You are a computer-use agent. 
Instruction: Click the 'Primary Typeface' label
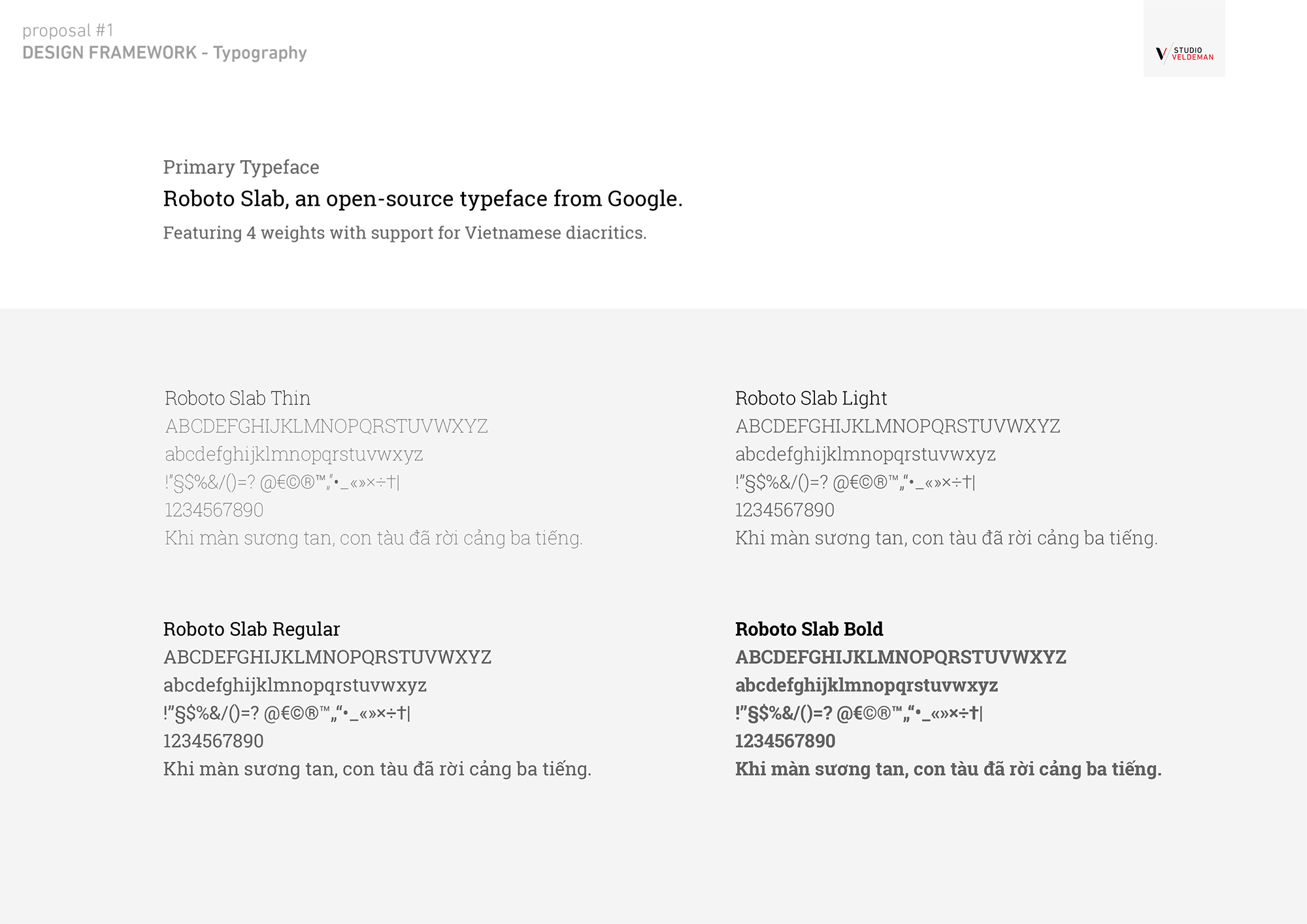241,167
